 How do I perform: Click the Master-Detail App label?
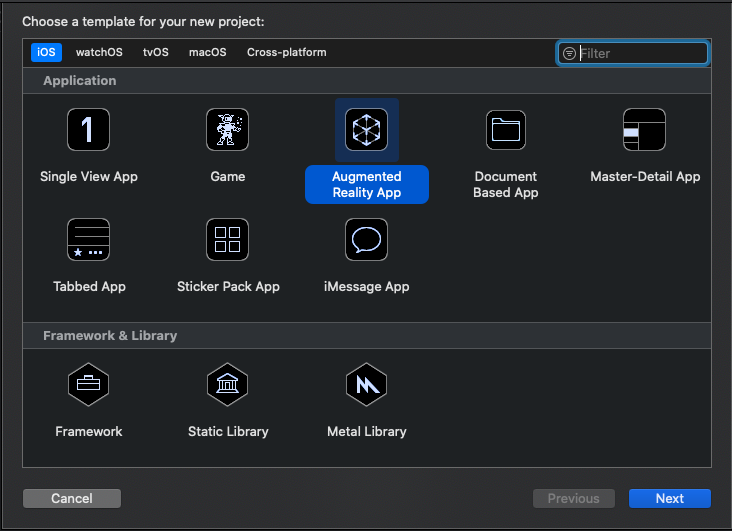point(645,177)
